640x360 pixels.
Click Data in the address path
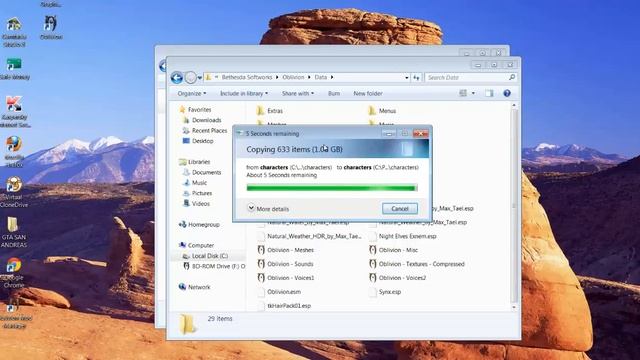(320, 77)
